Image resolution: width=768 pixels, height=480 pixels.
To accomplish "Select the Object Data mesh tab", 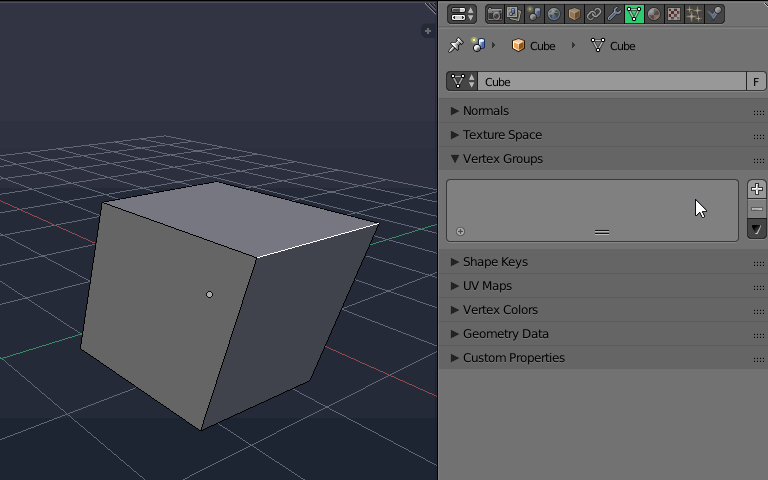I will click(x=634, y=14).
